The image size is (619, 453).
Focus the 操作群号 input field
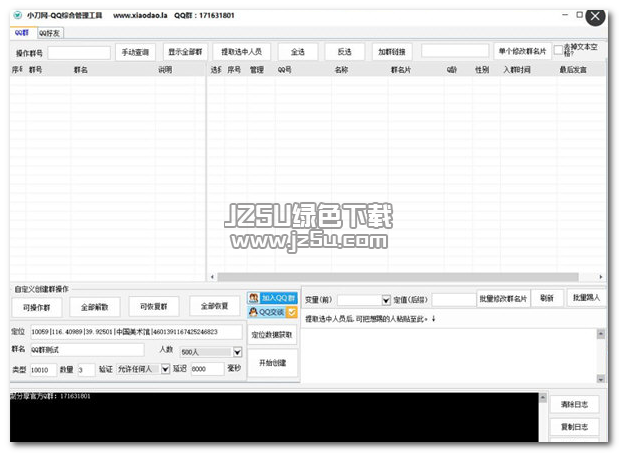[x=79, y=53]
